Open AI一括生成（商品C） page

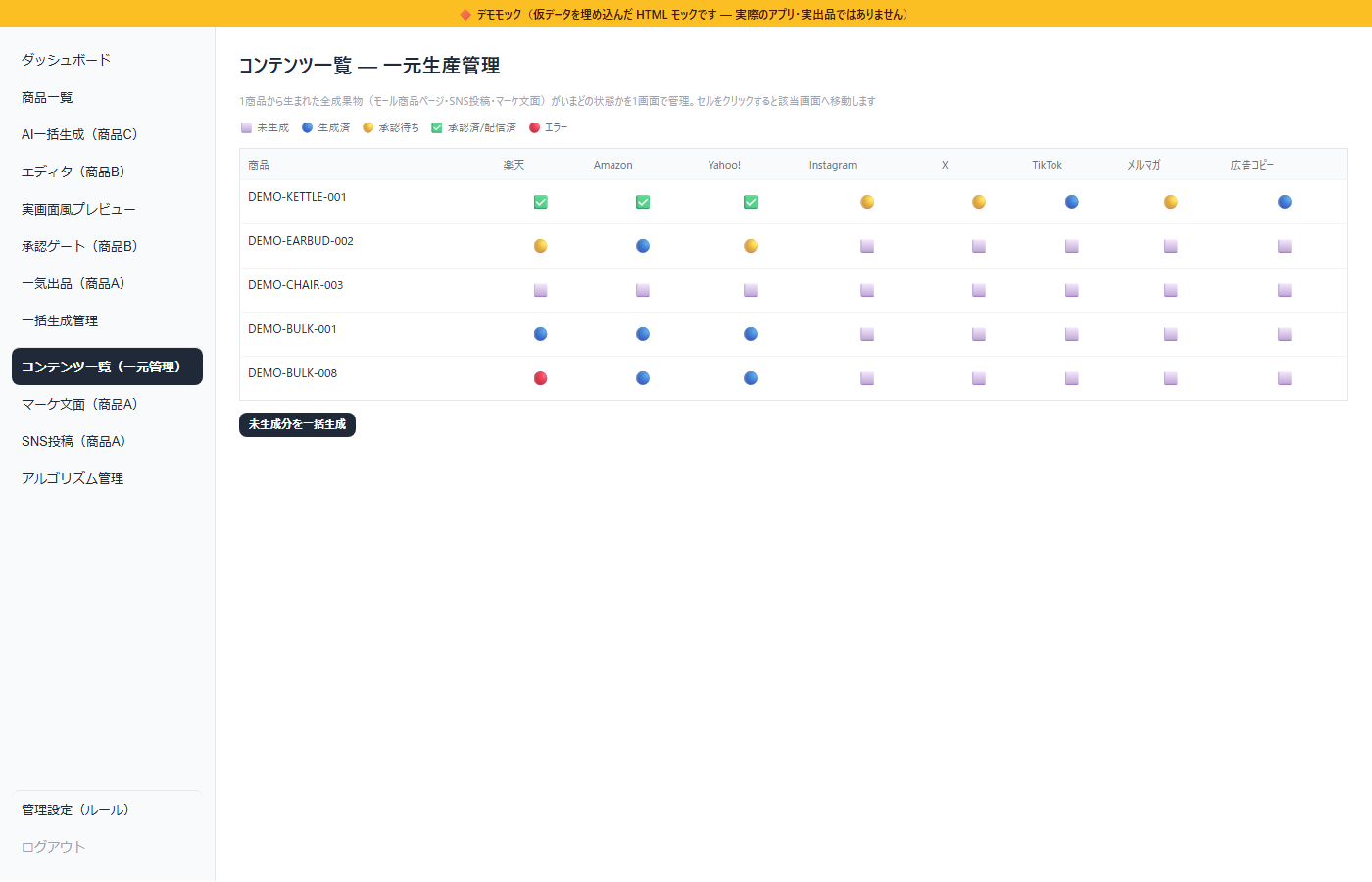tap(107, 134)
